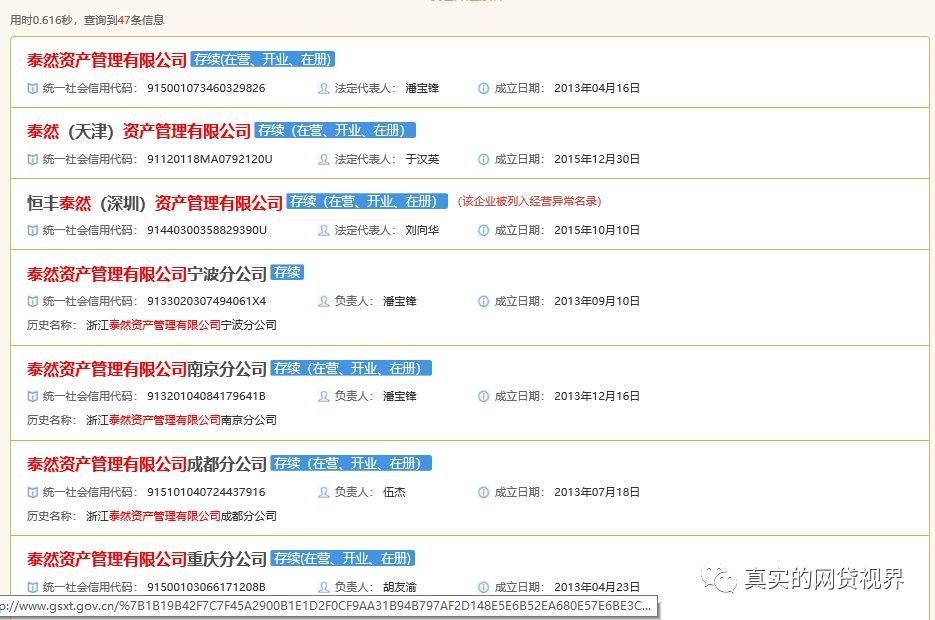Image resolution: width=935 pixels, height=620 pixels.
Task: Open 恒丰泰然（深圳）资产管理有限公司 listing
Action: point(155,203)
